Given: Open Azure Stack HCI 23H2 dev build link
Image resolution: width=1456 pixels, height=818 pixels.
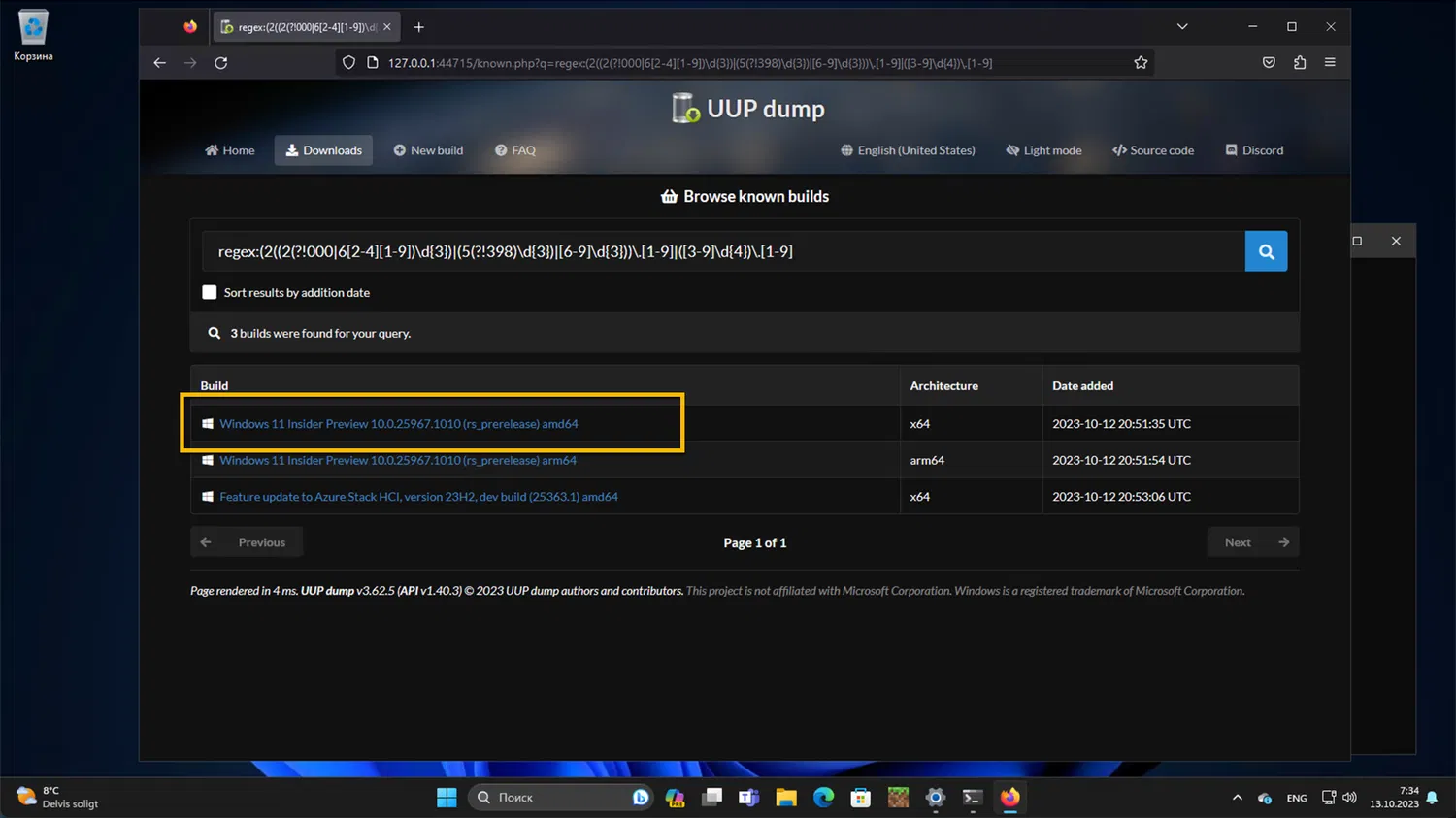Looking at the screenshot, I should (x=418, y=497).
